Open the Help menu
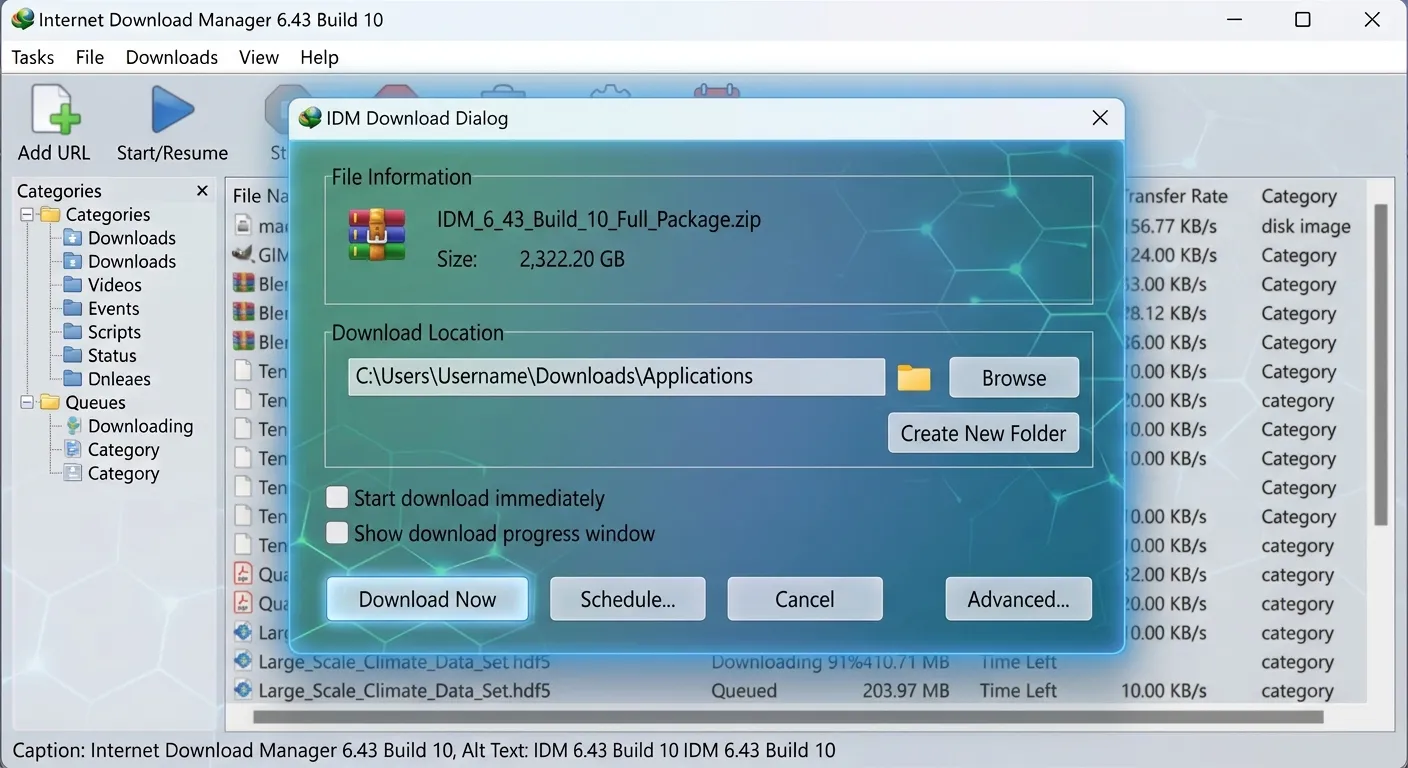The height and width of the screenshot is (768, 1408). pos(320,57)
